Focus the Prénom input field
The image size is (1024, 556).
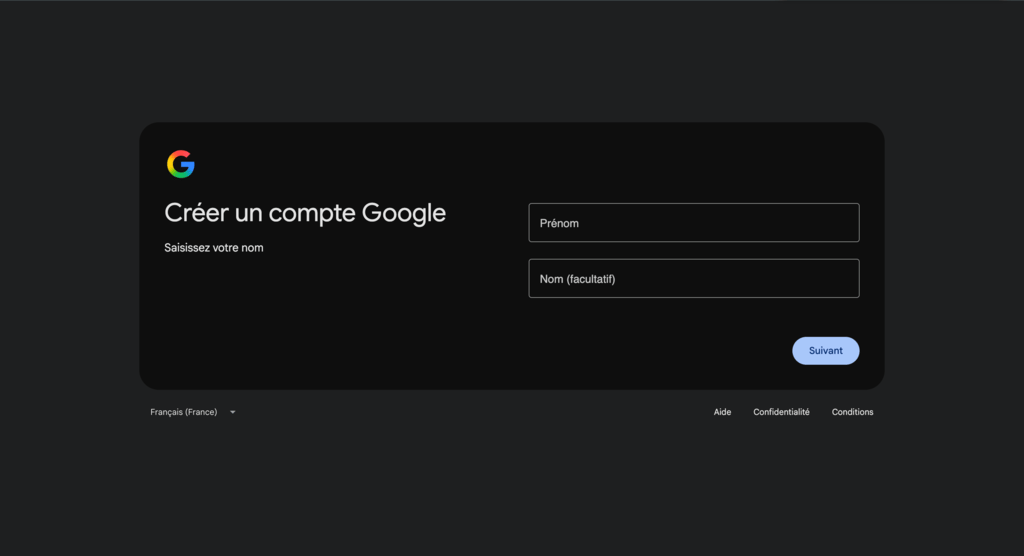point(694,223)
